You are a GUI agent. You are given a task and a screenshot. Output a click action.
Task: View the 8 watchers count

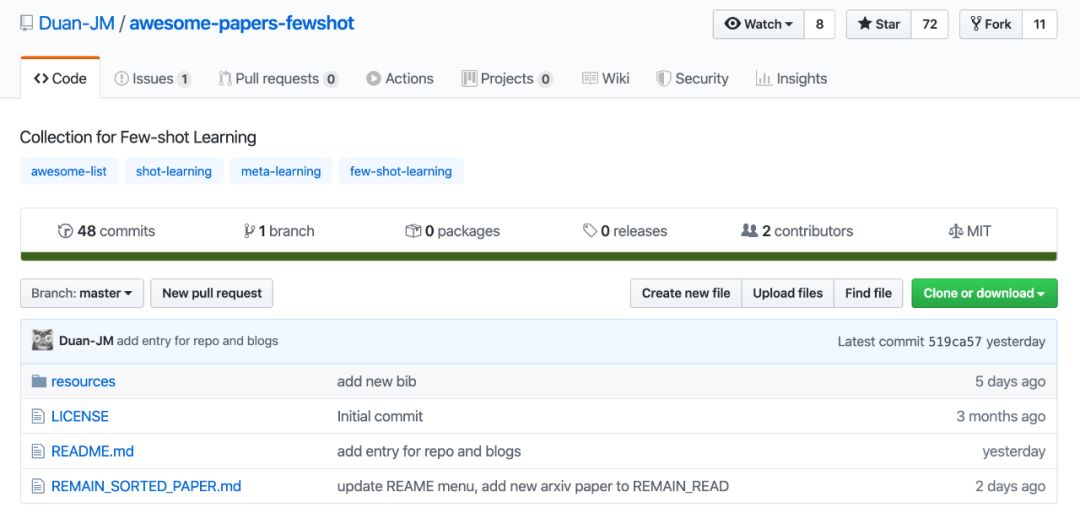(820, 24)
